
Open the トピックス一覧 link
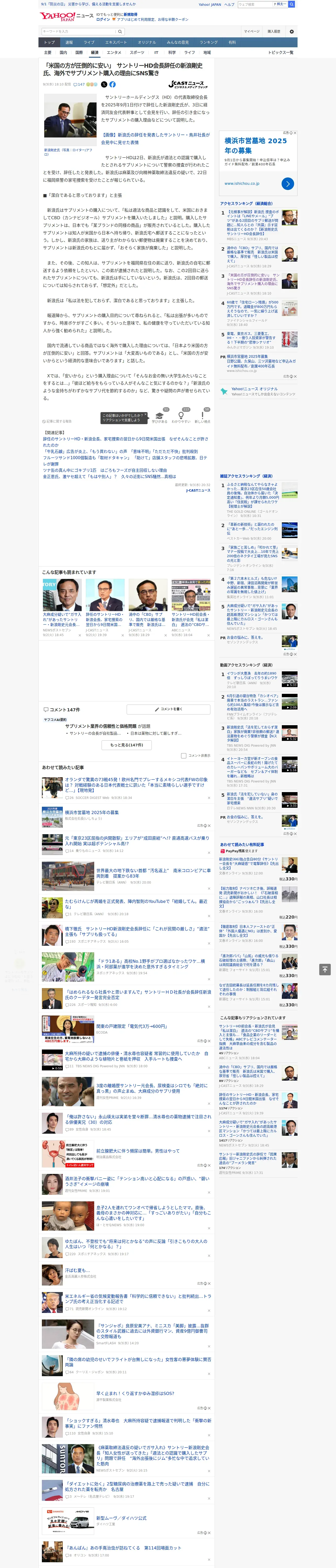pyautogui.click(x=281, y=52)
